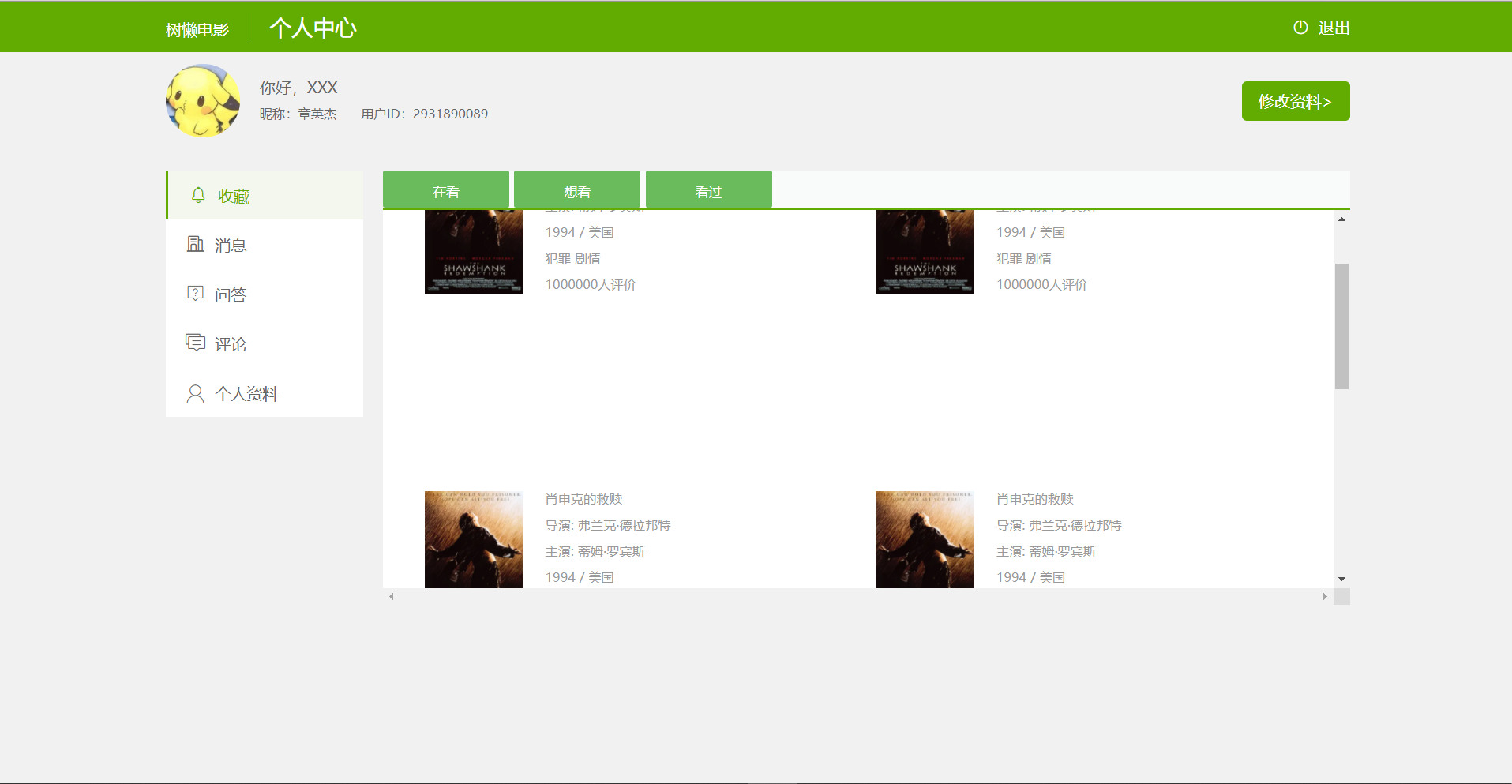Open 问答 in the sidebar
This screenshot has width=1512, height=784.
coord(265,294)
